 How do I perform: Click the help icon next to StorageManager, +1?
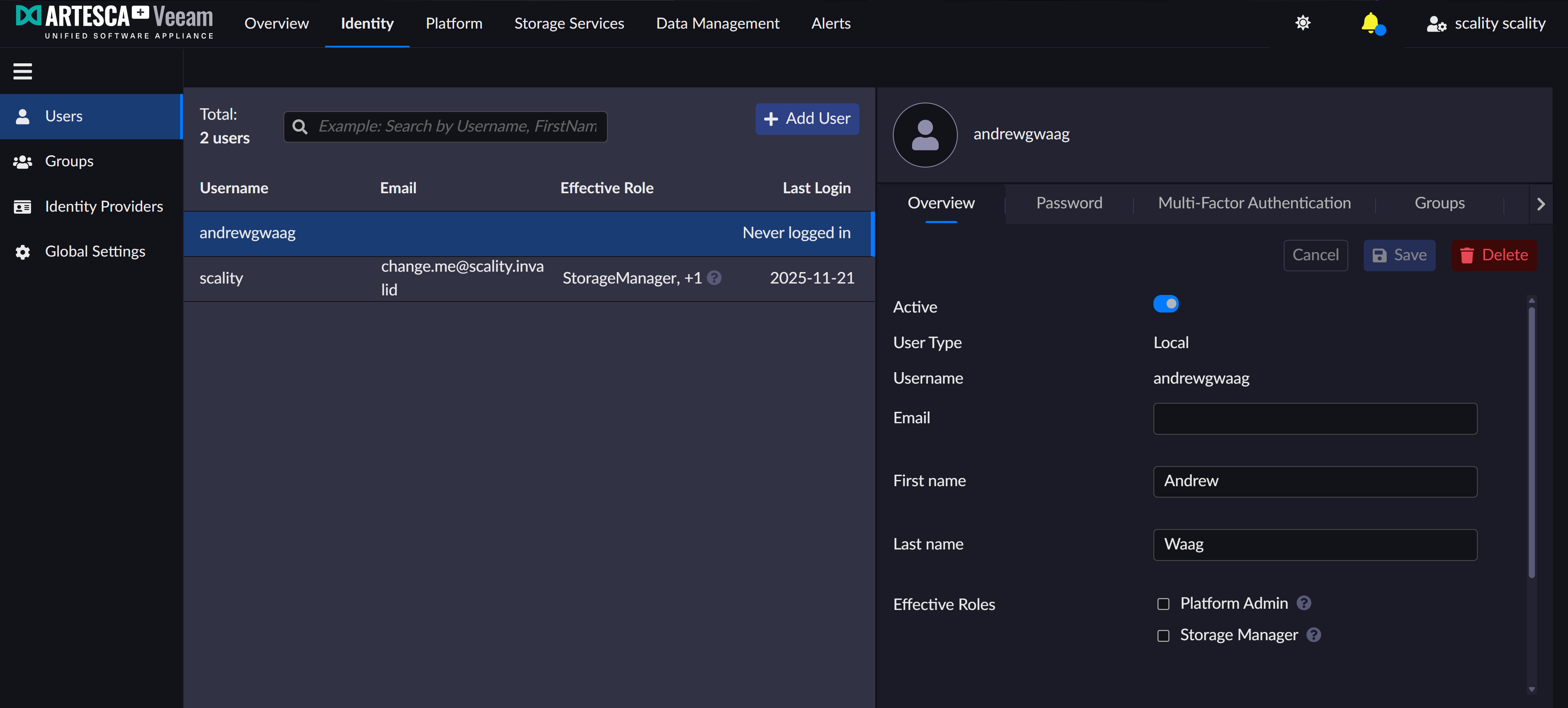714,277
